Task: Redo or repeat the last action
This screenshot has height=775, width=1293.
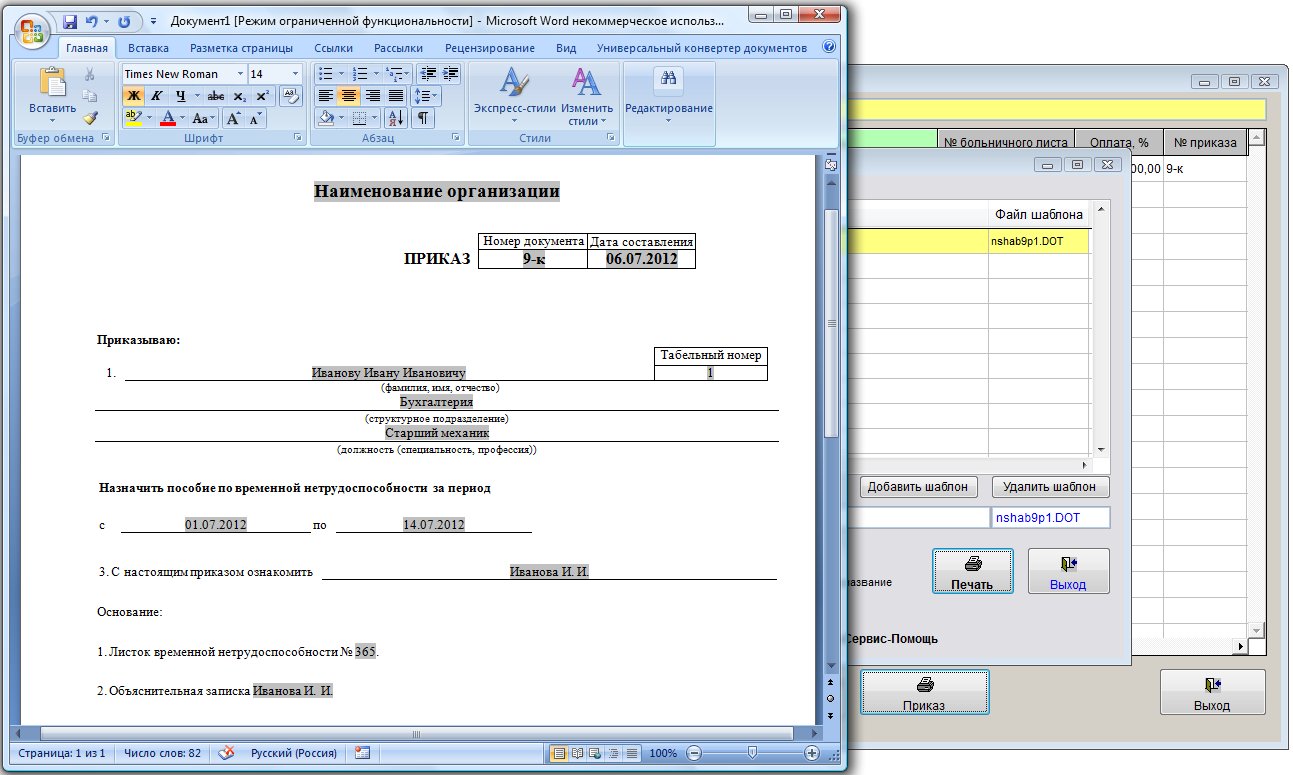Action: pyautogui.click(x=124, y=21)
